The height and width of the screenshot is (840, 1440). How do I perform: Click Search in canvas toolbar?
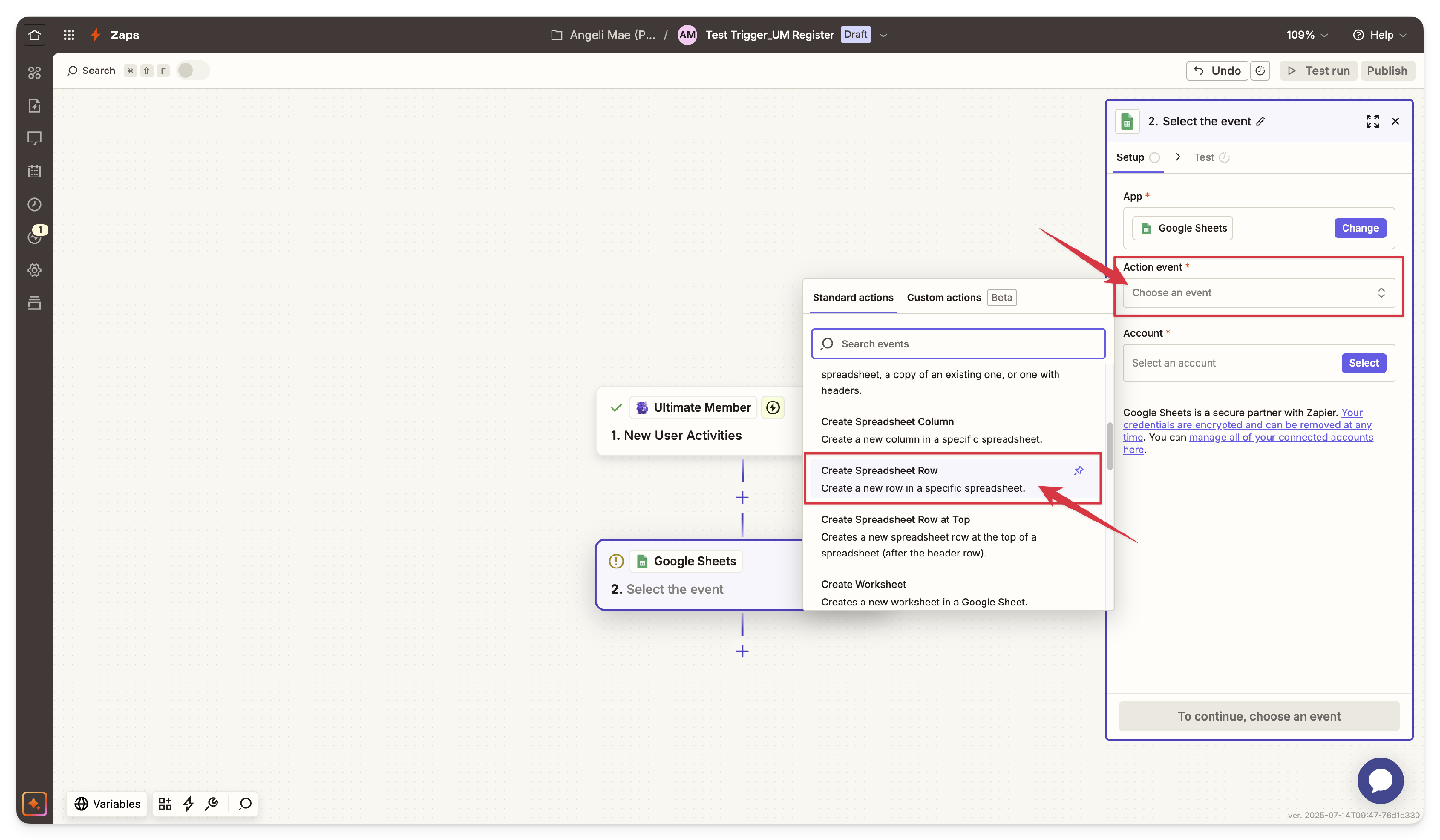pyautogui.click(x=91, y=71)
